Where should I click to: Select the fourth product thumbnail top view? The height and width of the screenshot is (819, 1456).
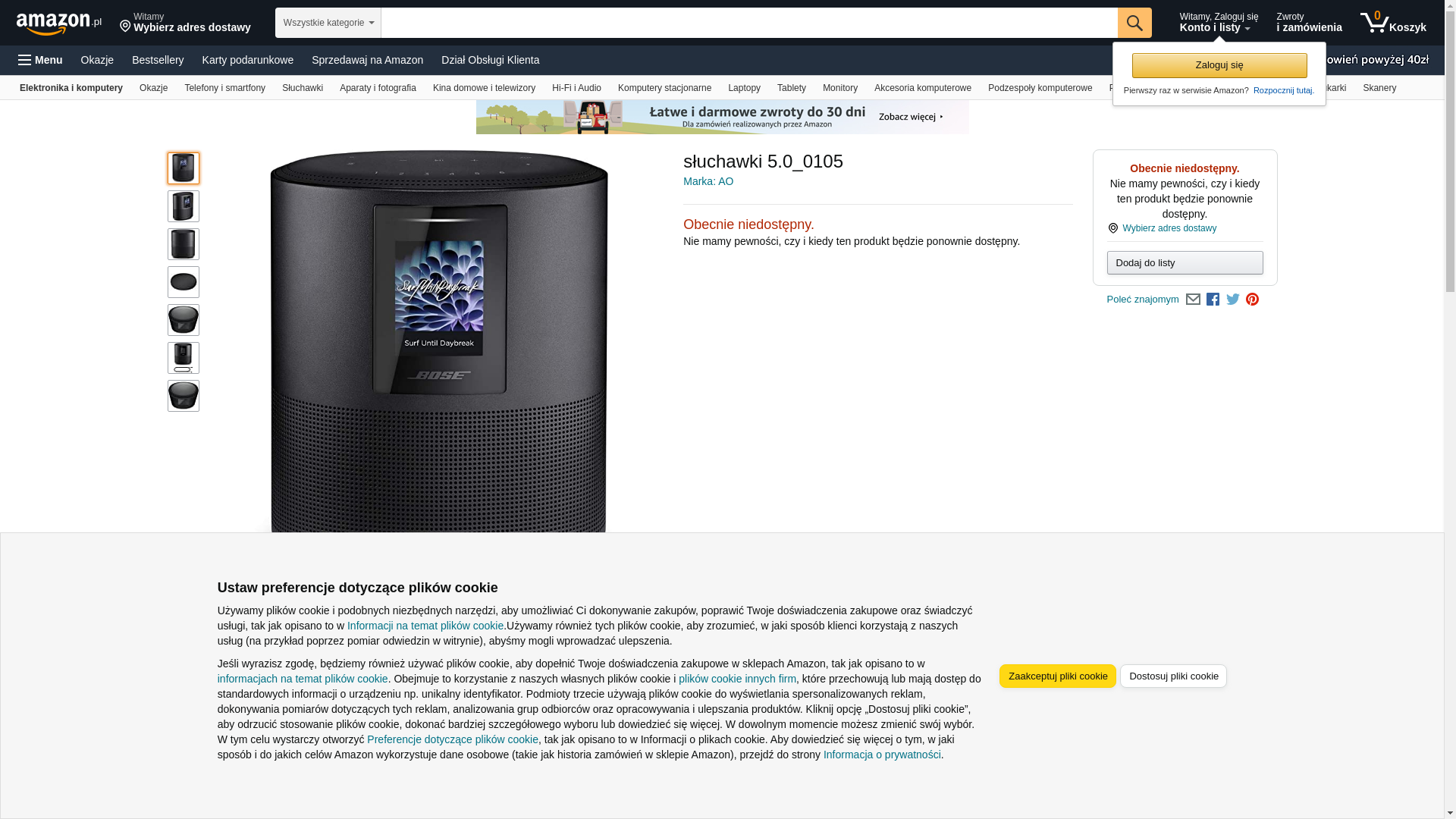[184, 282]
